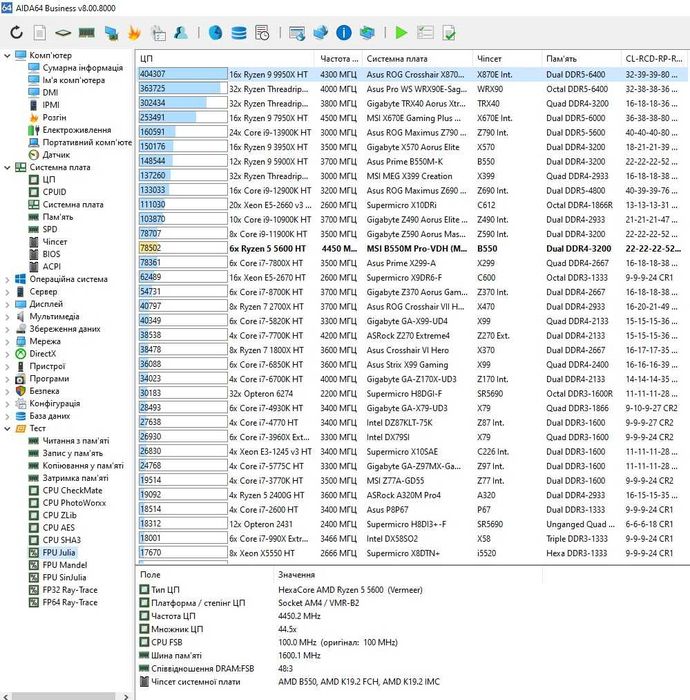Collapse the Комп'ютер tree node
This screenshot has height=700, width=690.
point(7,55)
